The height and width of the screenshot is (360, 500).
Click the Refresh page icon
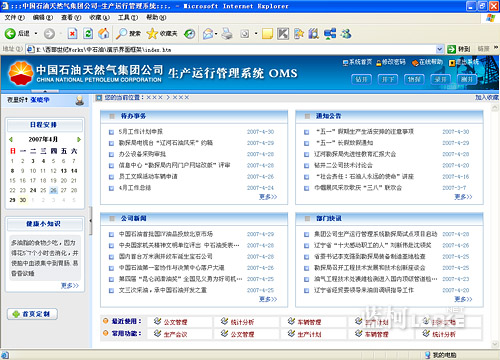pyautogui.click(x=88, y=33)
